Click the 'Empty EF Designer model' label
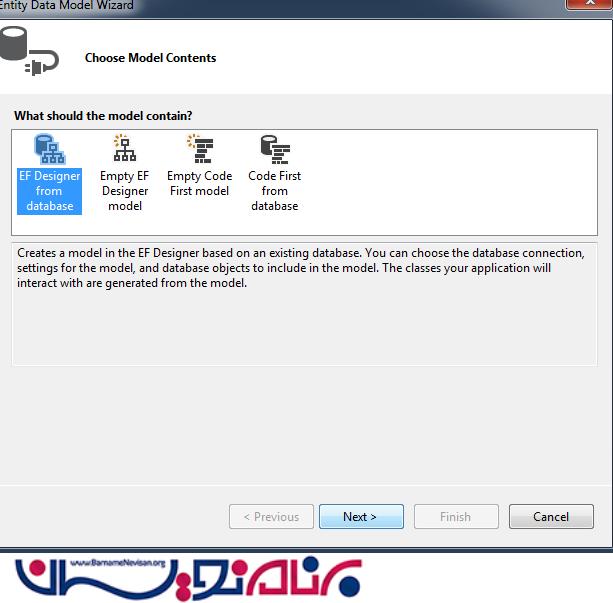 (125, 191)
